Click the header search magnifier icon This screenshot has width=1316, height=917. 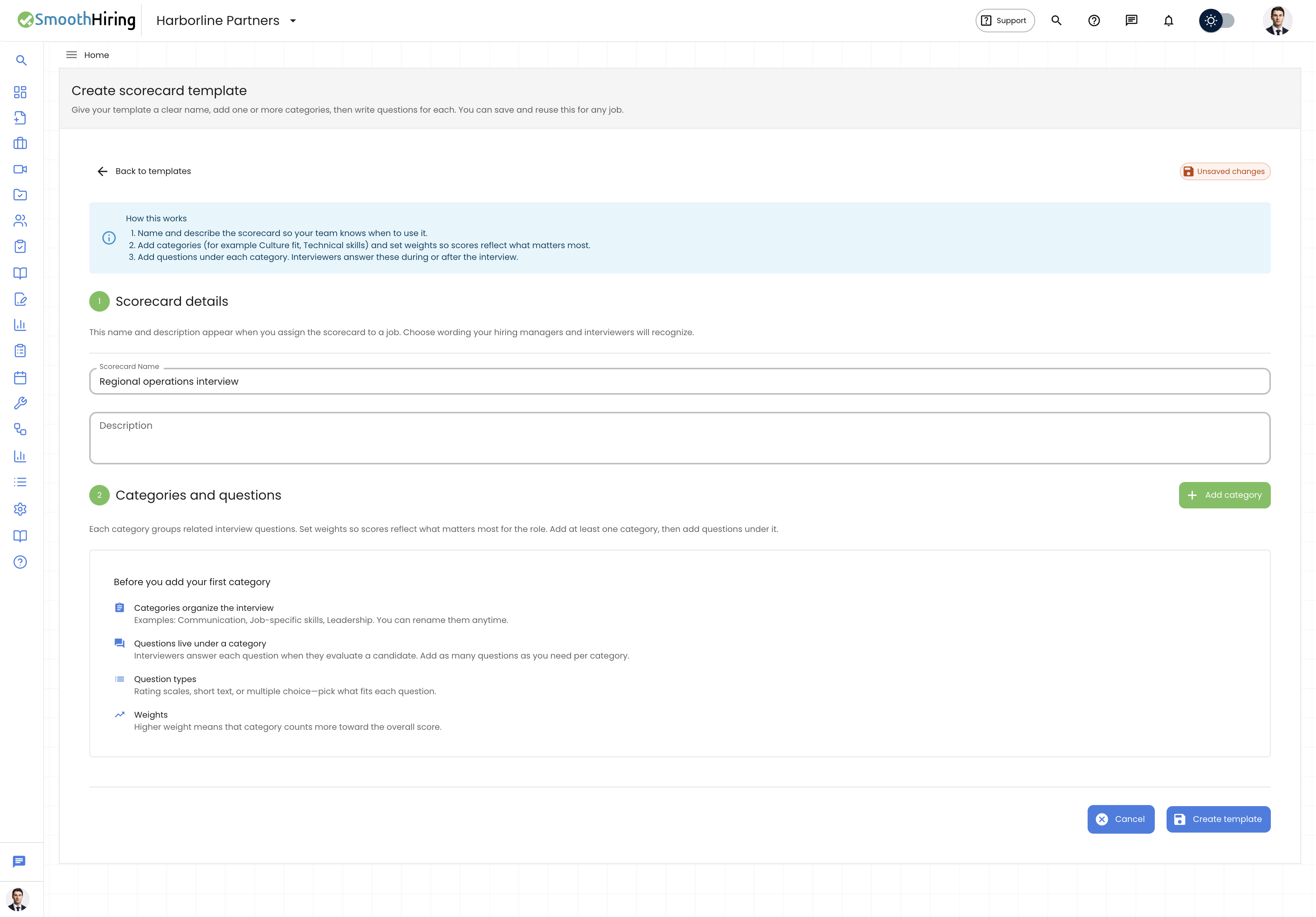pos(1056,21)
